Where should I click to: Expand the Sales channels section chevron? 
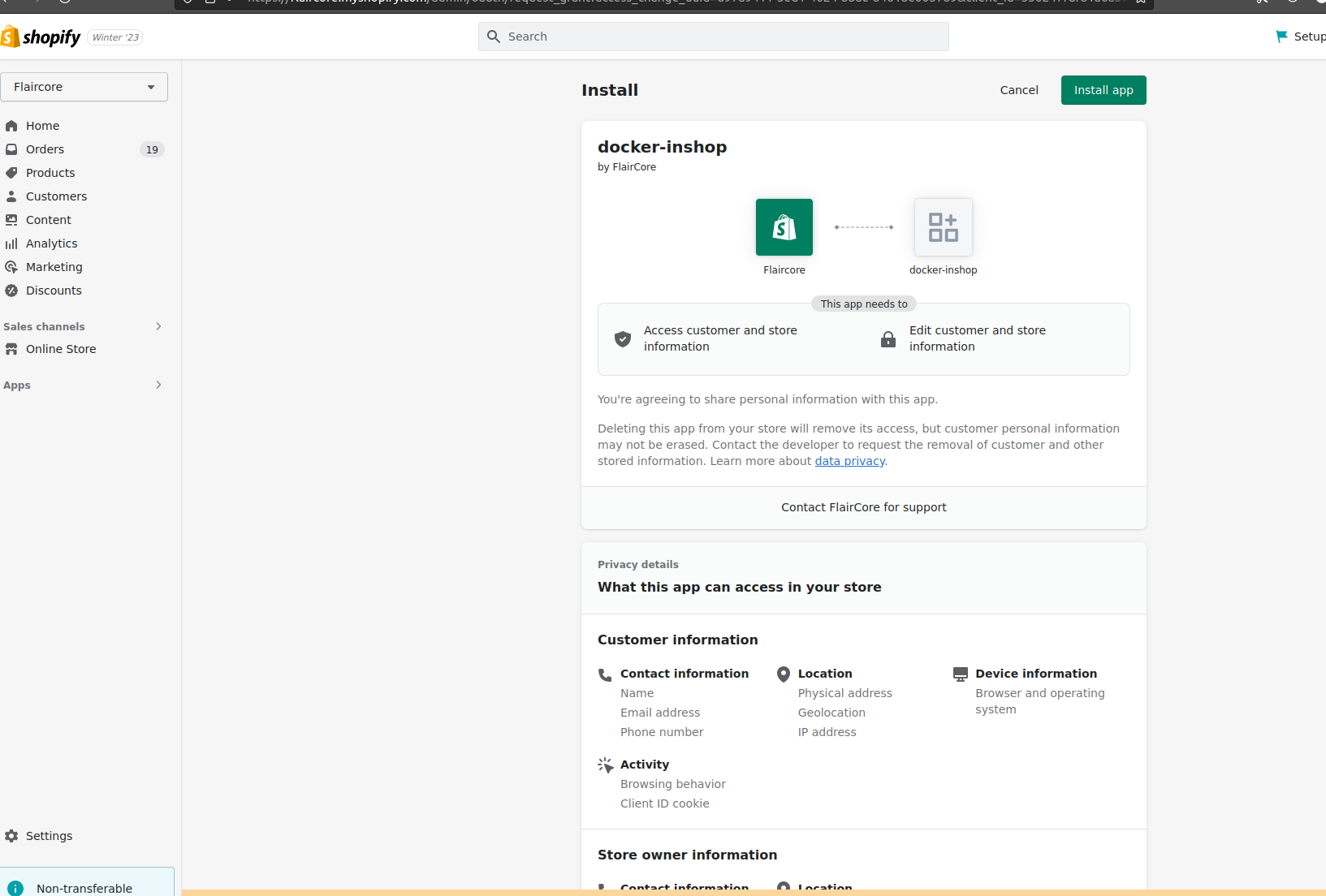coord(158,326)
